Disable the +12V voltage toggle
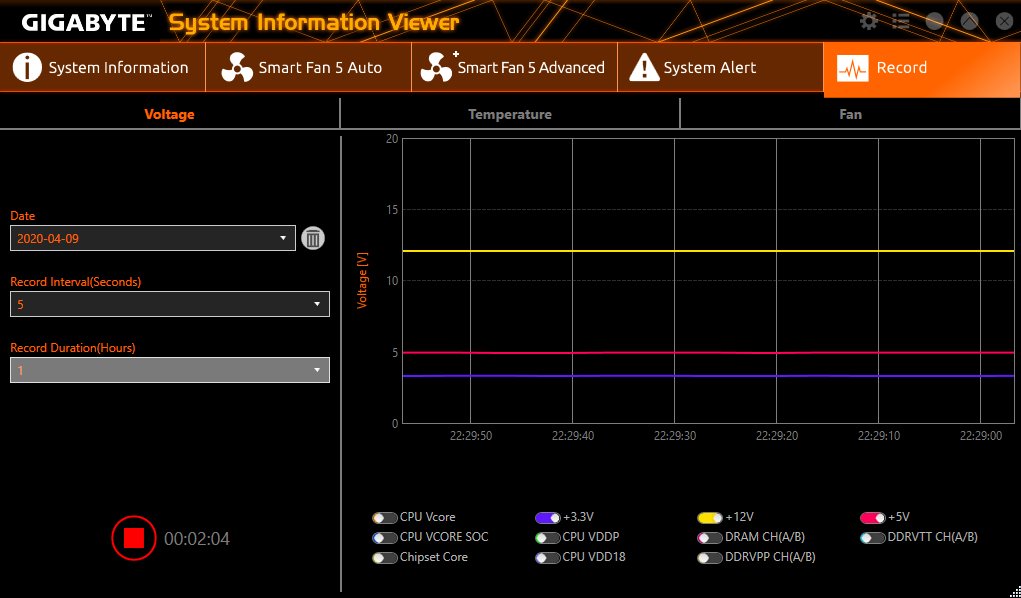1021x598 pixels. (x=710, y=517)
